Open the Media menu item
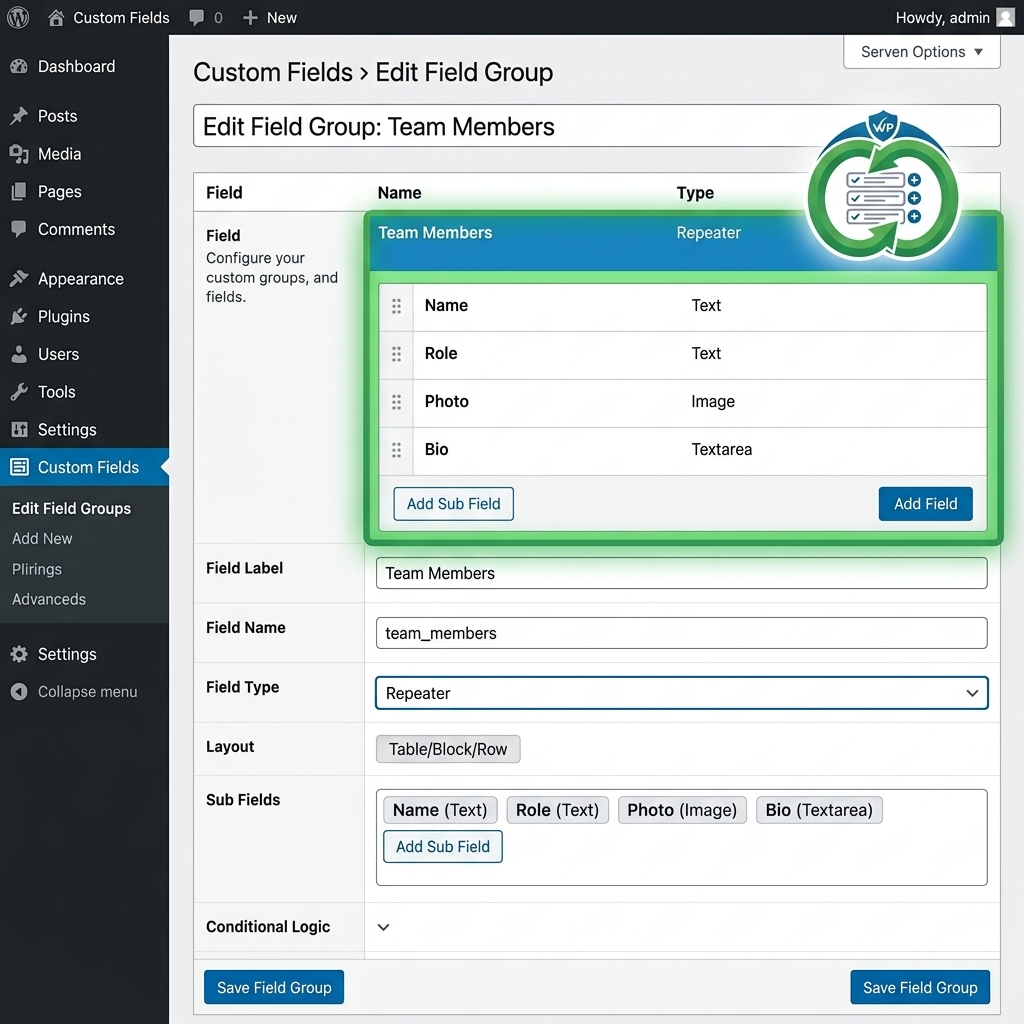The height and width of the screenshot is (1024, 1024). click(59, 154)
